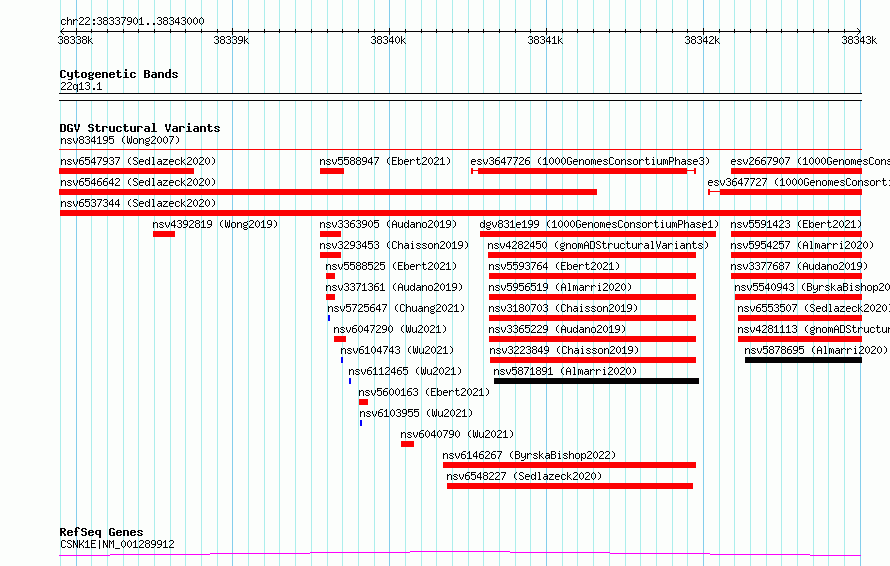
Task: Click nsv5591423 (Ebert2021) label
Action: tap(796, 224)
